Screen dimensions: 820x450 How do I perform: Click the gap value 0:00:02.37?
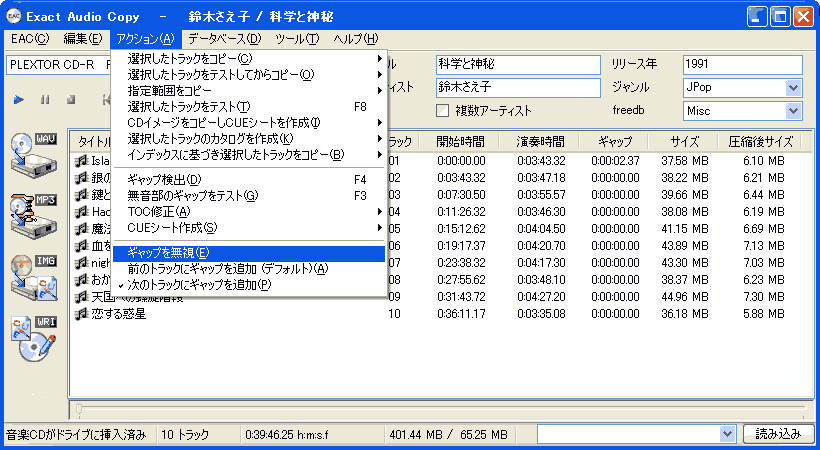point(615,161)
